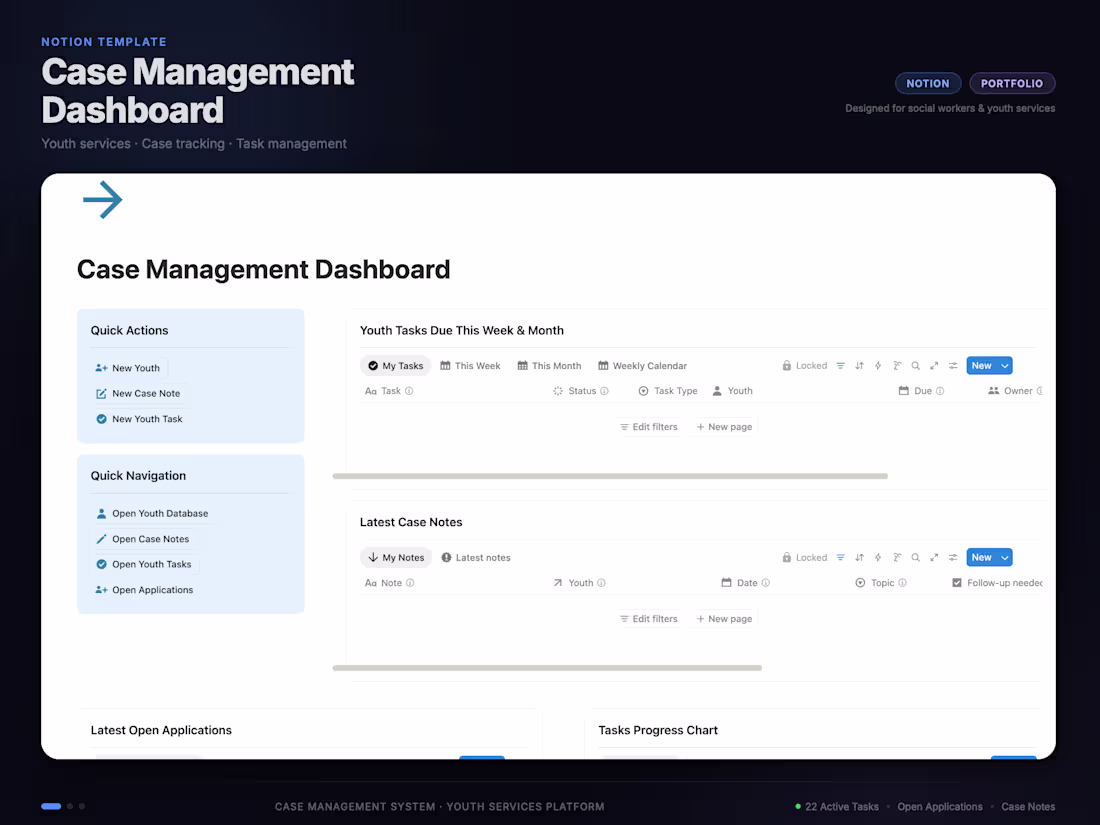Click the Note column header
Image resolution: width=1100 pixels, height=825 pixels.
[389, 583]
